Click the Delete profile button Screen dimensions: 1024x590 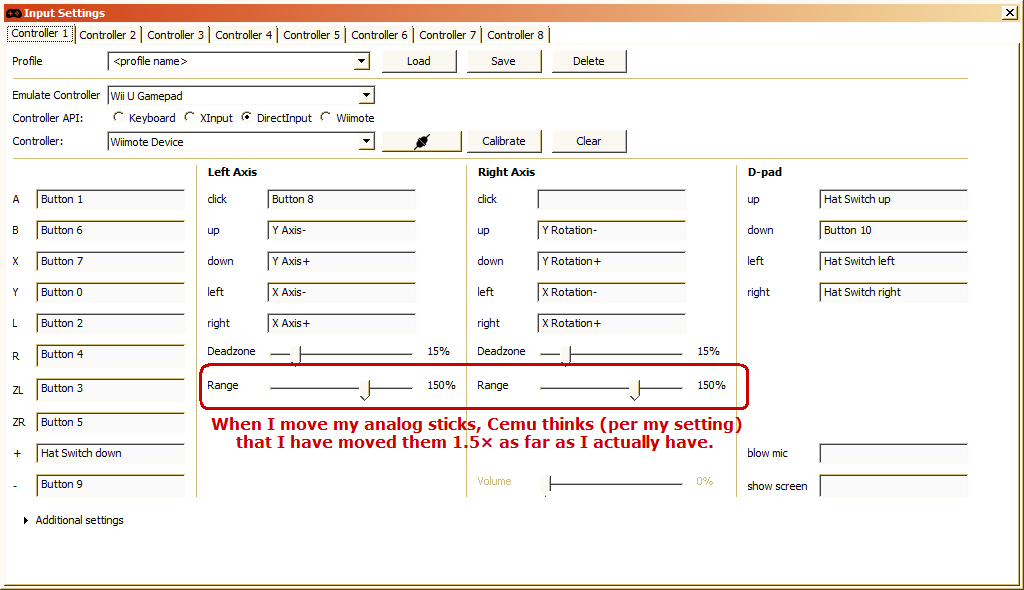(x=589, y=61)
